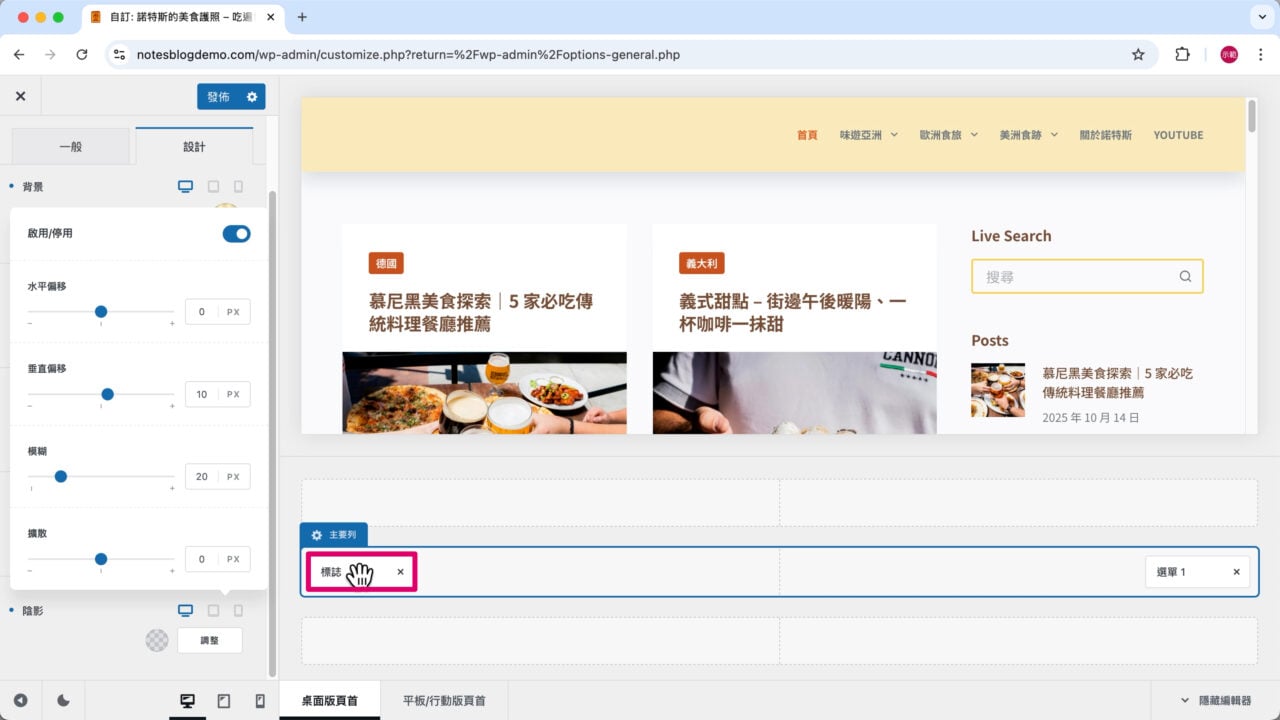
Task: Click the transparent shadow color swatch
Action: tap(157, 640)
